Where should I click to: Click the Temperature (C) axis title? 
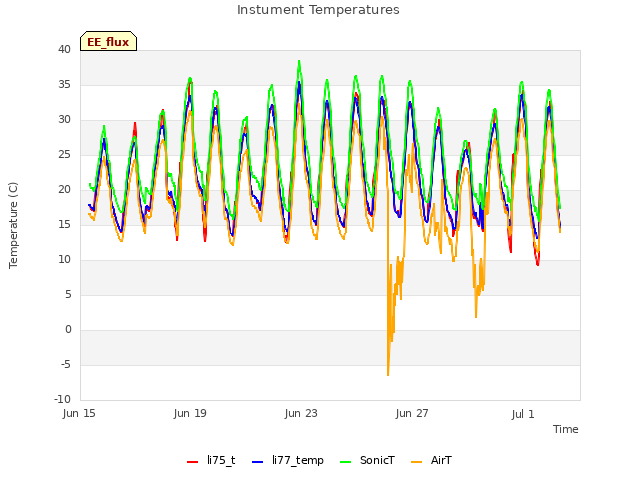pyautogui.click(x=13, y=225)
